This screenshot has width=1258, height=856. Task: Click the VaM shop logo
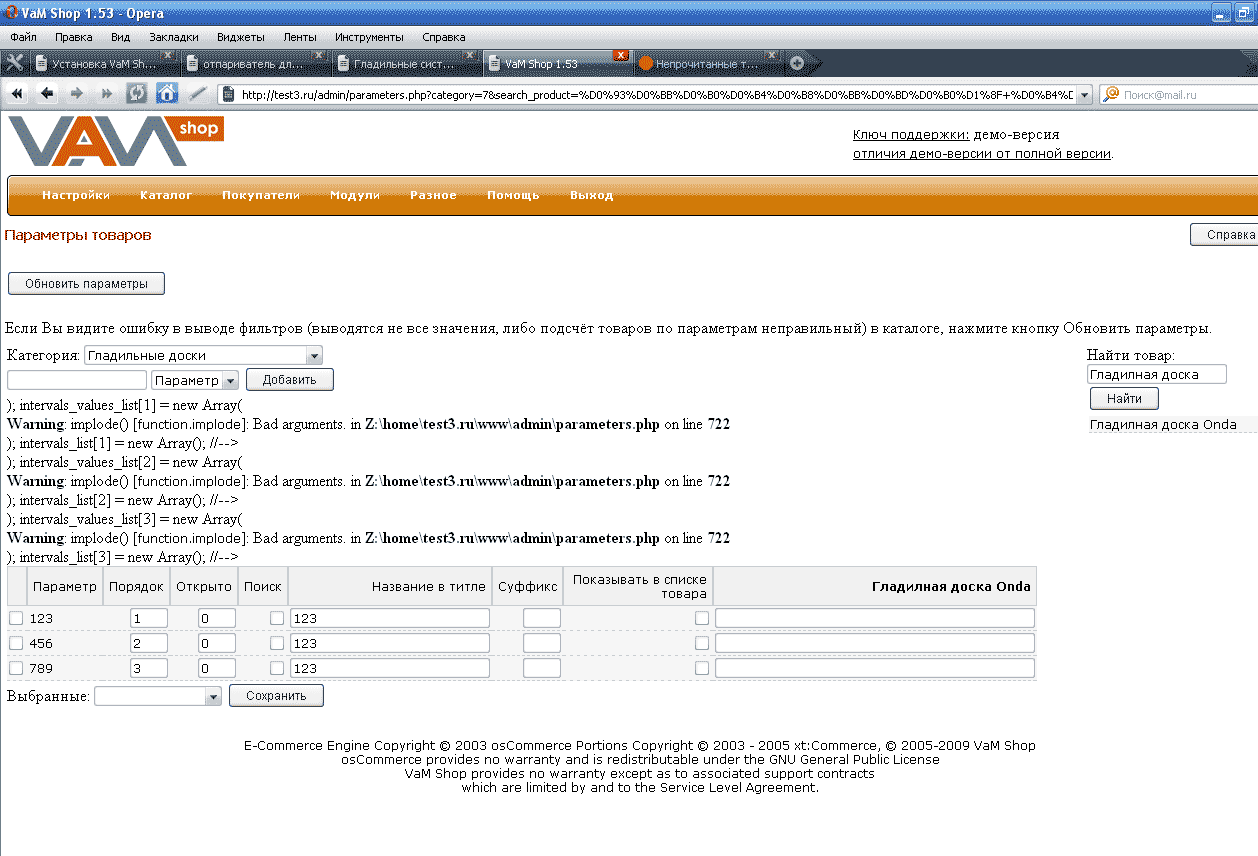[x=115, y=141]
